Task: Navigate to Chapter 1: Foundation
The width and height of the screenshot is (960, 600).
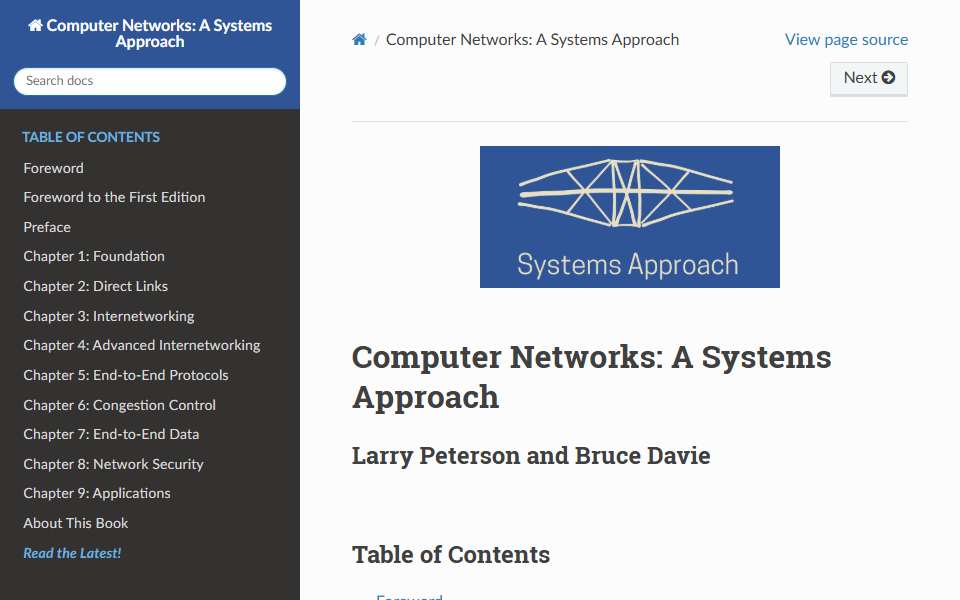Action: [94, 257]
